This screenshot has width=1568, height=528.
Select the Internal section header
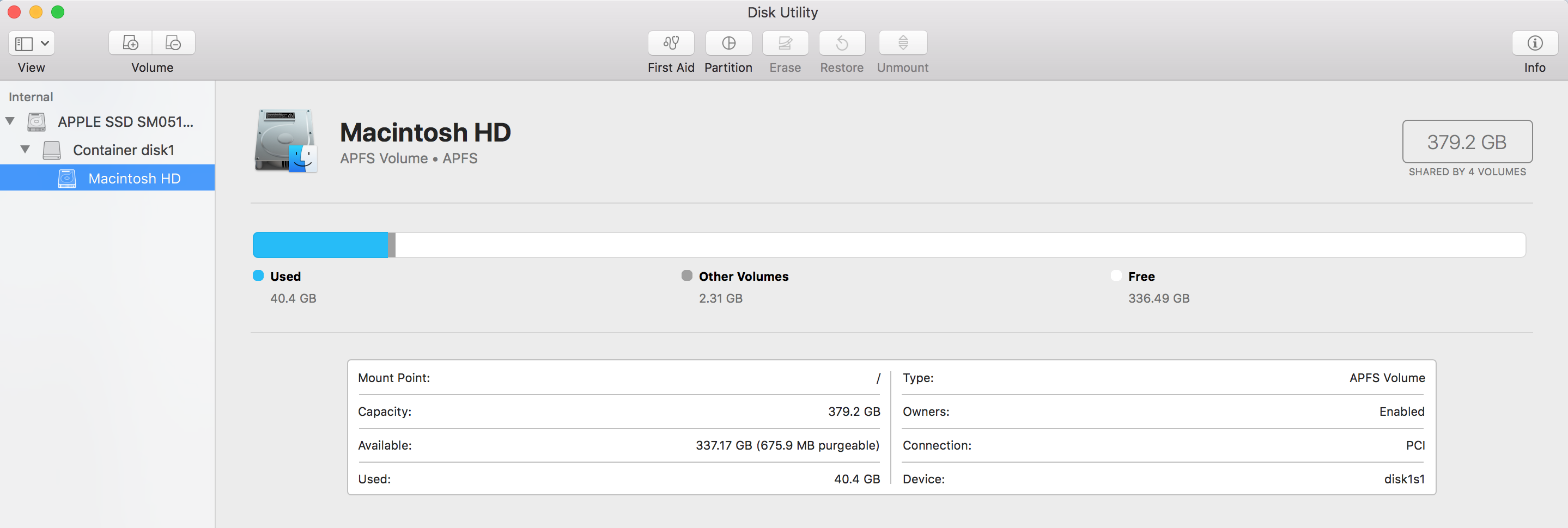[x=31, y=96]
